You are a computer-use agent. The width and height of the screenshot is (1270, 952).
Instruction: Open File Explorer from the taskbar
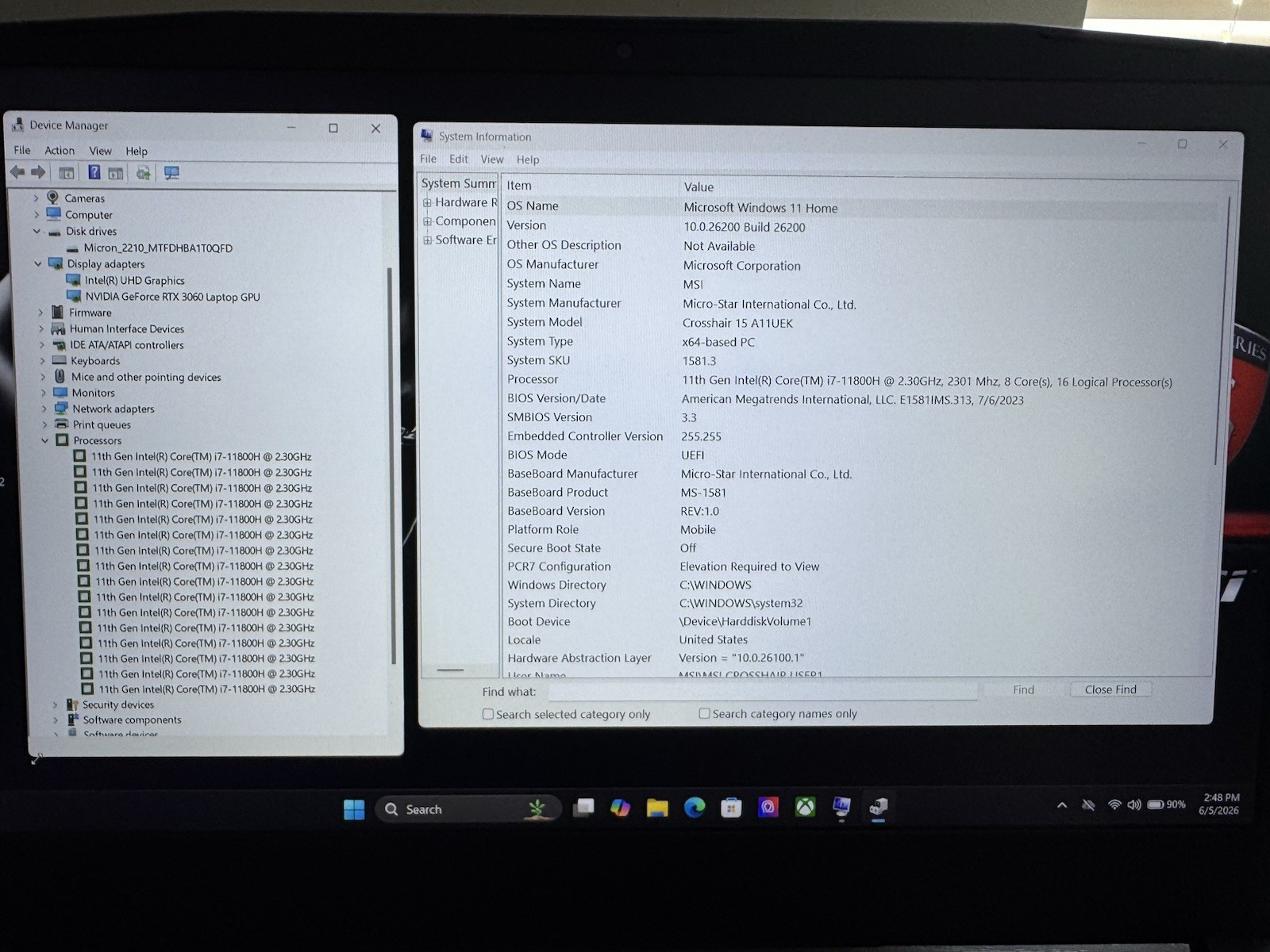pyautogui.click(x=657, y=808)
